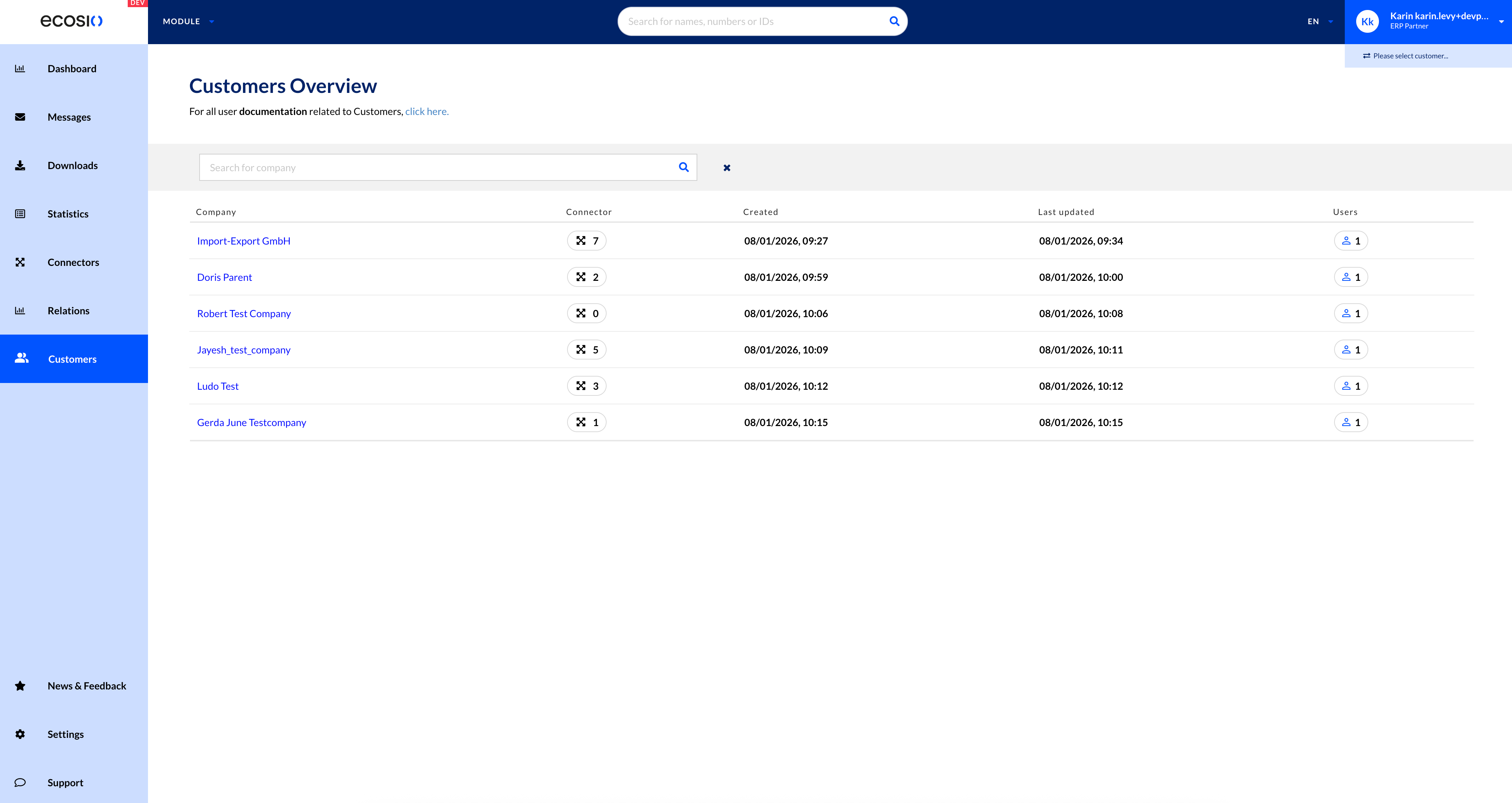Open Connectors in the sidebar
Image resolution: width=1512 pixels, height=803 pixels.
[73, 263]
